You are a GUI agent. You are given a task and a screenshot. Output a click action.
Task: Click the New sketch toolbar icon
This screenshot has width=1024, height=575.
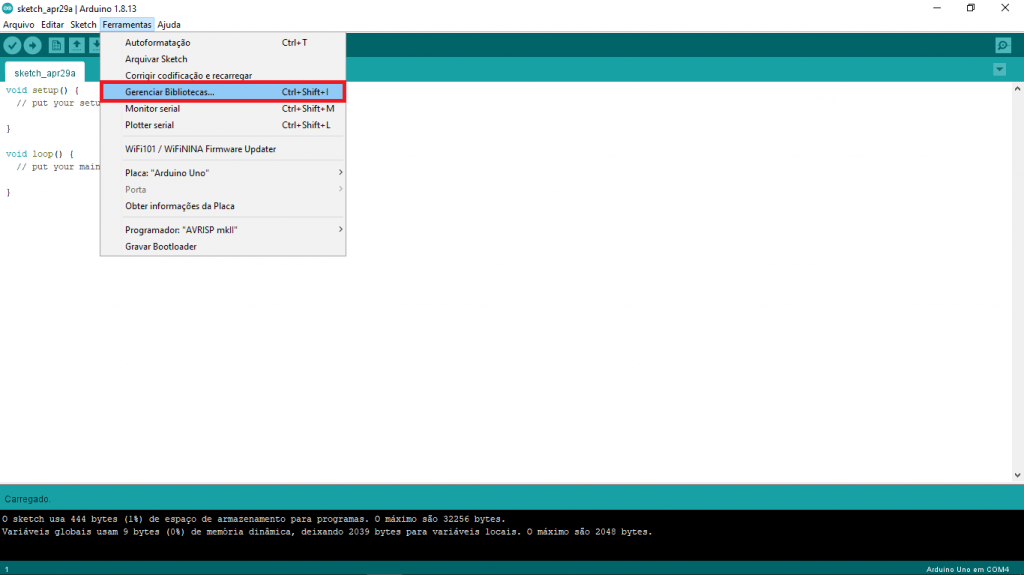56,45
